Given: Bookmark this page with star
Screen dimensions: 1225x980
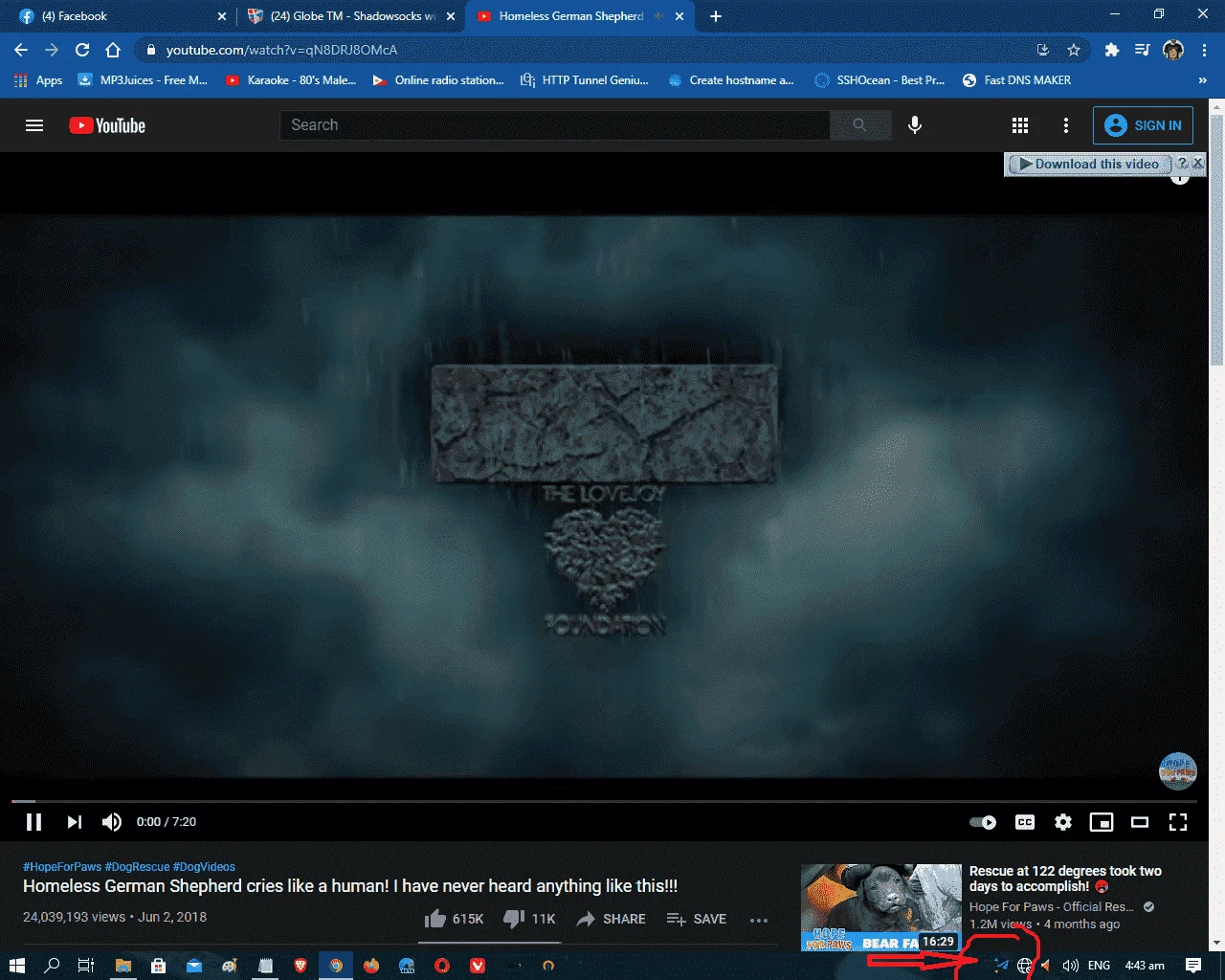Looking at the screenshot, I should [x=1074, y=50].
